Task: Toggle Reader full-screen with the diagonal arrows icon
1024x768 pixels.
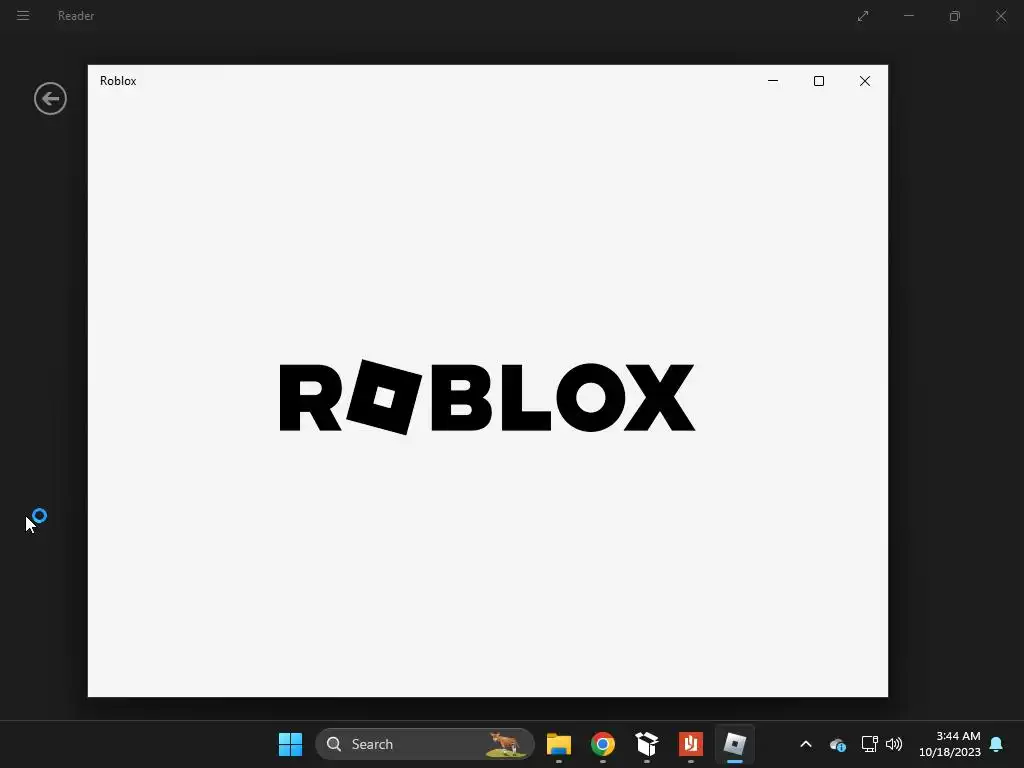Action: 863,16
